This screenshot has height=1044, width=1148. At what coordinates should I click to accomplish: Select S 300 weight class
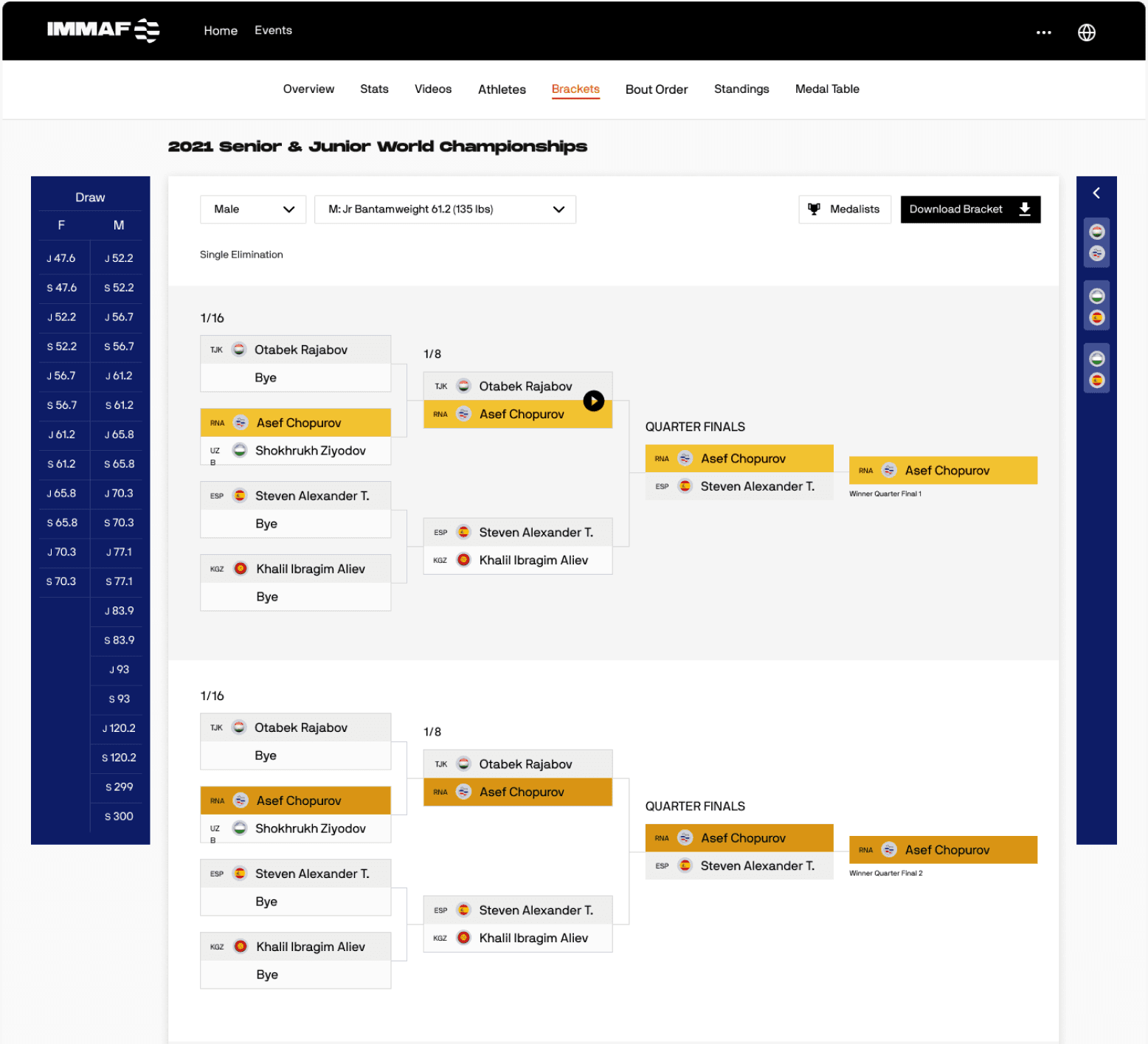pyautogui.click(x=119, y=817)
